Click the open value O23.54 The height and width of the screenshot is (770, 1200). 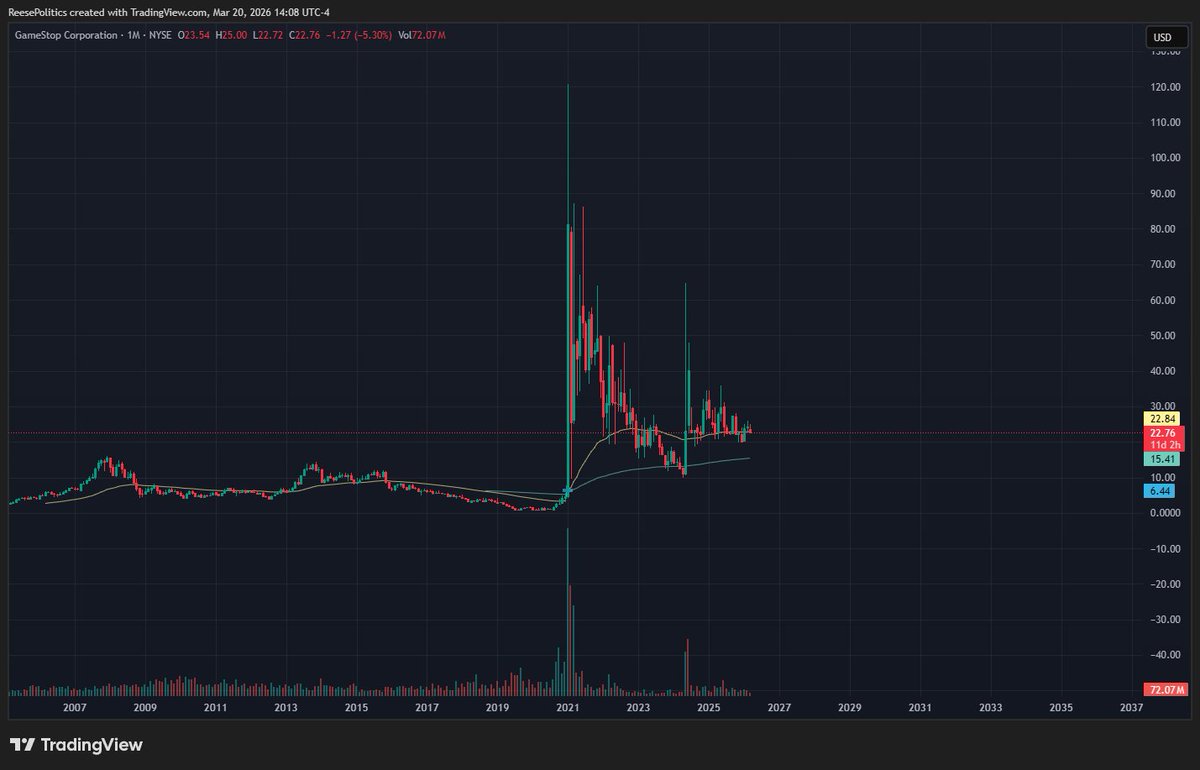point(194,36)
